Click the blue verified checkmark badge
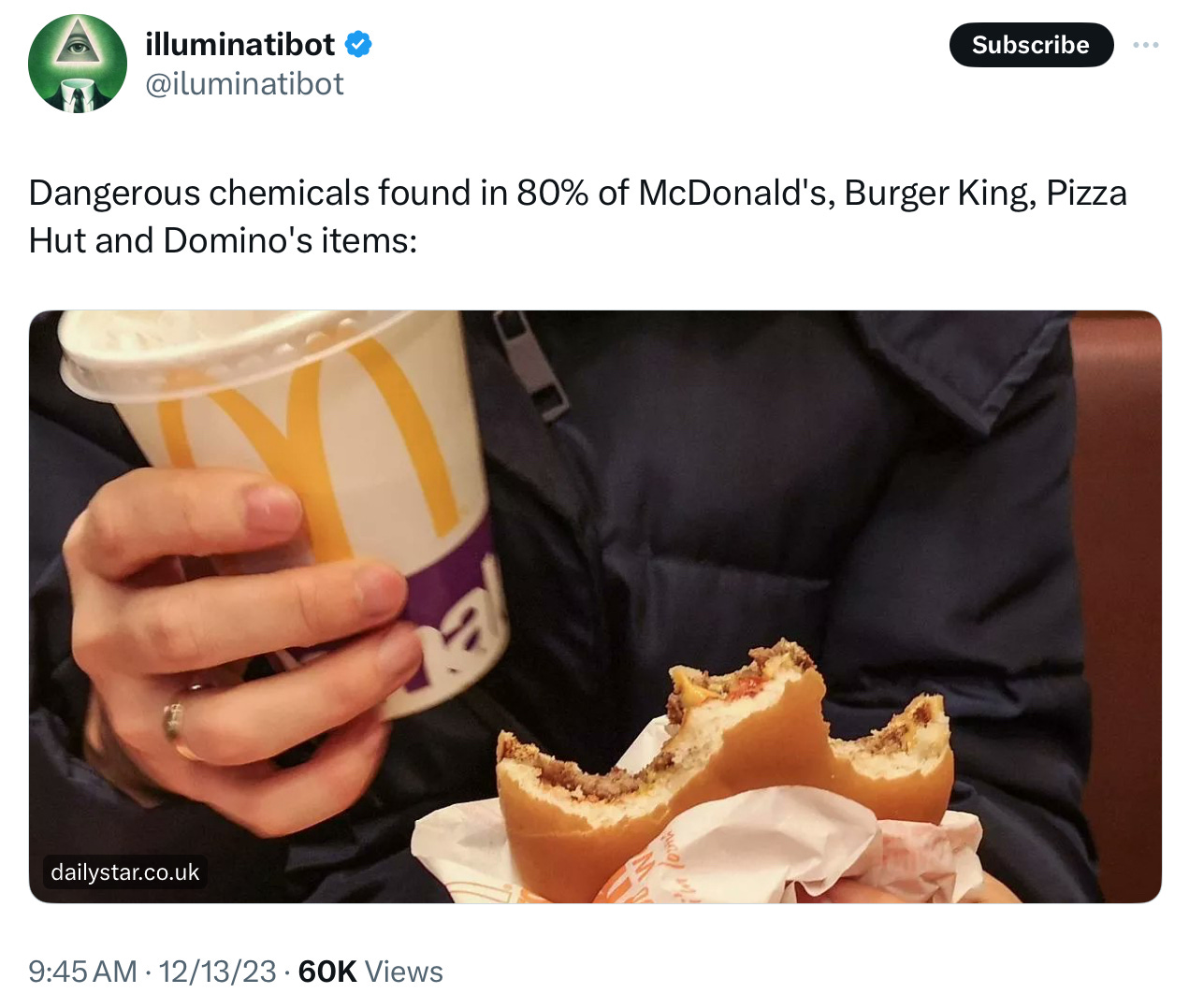The height and width of the screenshot is (1008, 1189). pyautogui.click(x=358, y=44)
